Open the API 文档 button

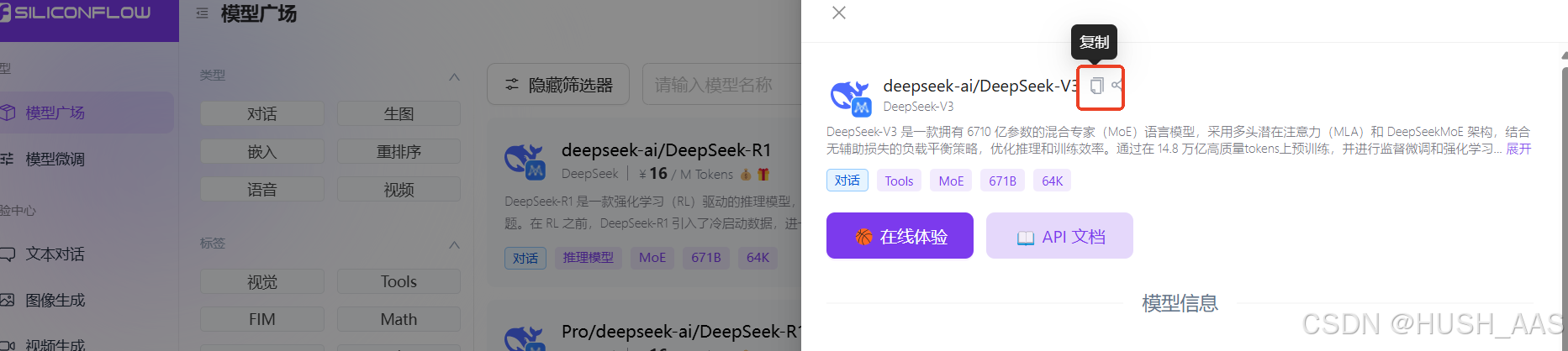click(1059, 236)
